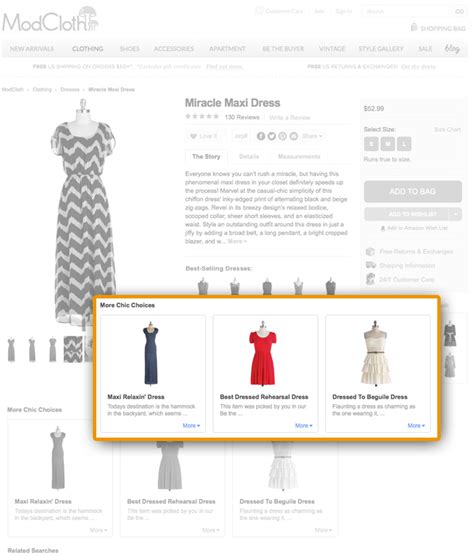Switch to the Measurements tab
The height and width of the screenshot is (556, 474).
tap(299, 156)
